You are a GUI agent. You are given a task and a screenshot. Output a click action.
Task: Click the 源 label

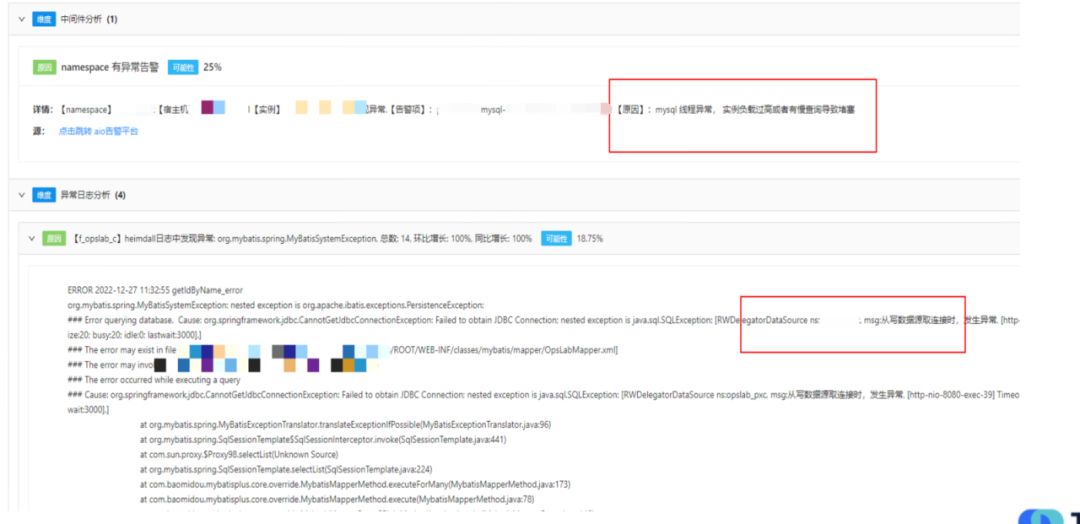(x=38, y=131)
